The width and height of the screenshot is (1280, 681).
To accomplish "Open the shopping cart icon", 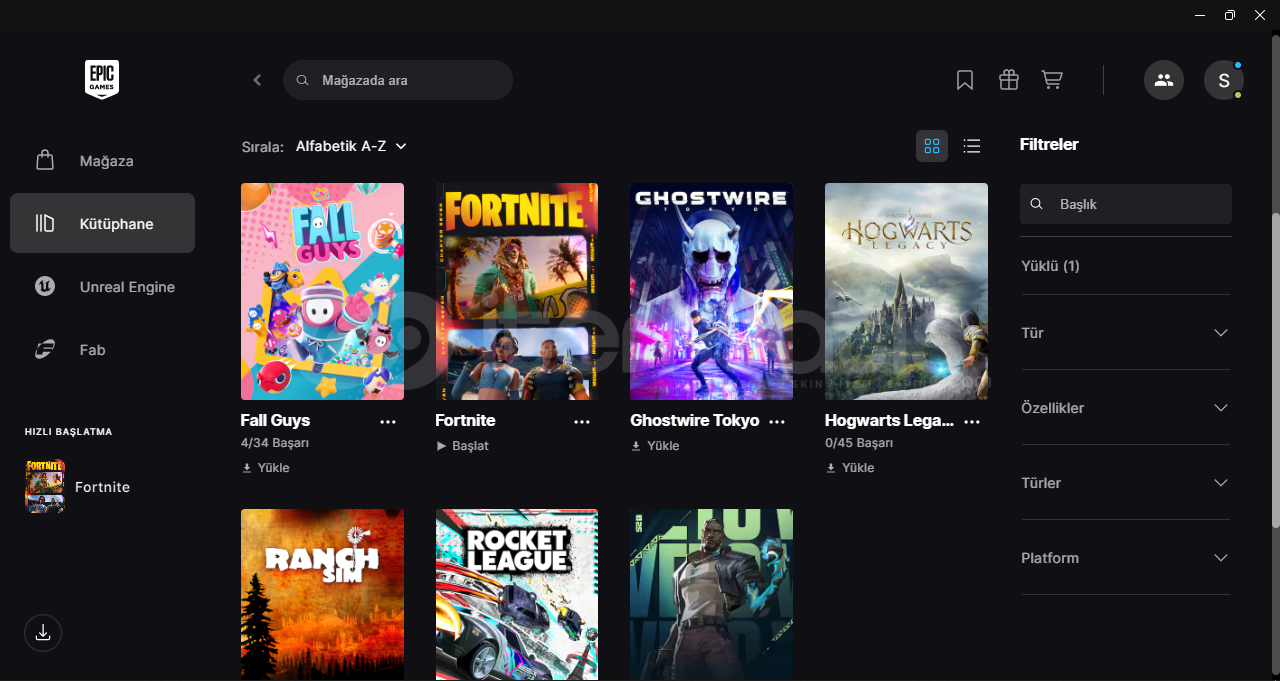I will (x=1052, y=80).
